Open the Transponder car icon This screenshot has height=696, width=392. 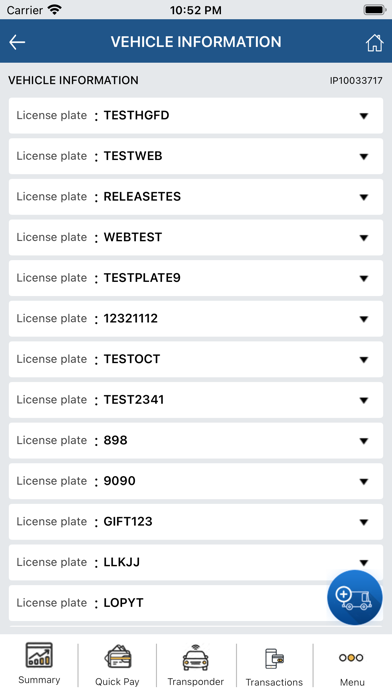[x=195, y=657]
